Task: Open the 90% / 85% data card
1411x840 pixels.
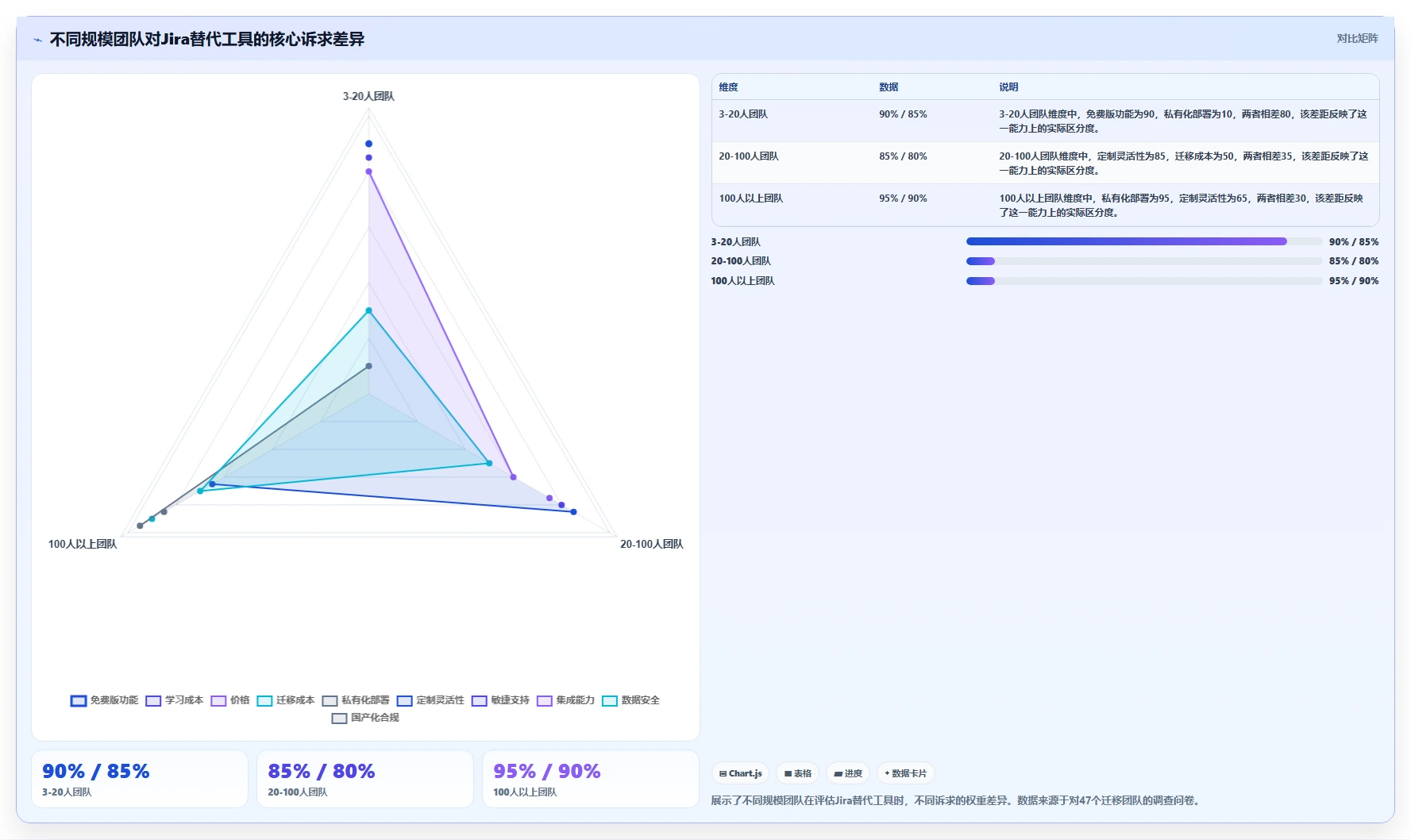Action: click(140, 779)
